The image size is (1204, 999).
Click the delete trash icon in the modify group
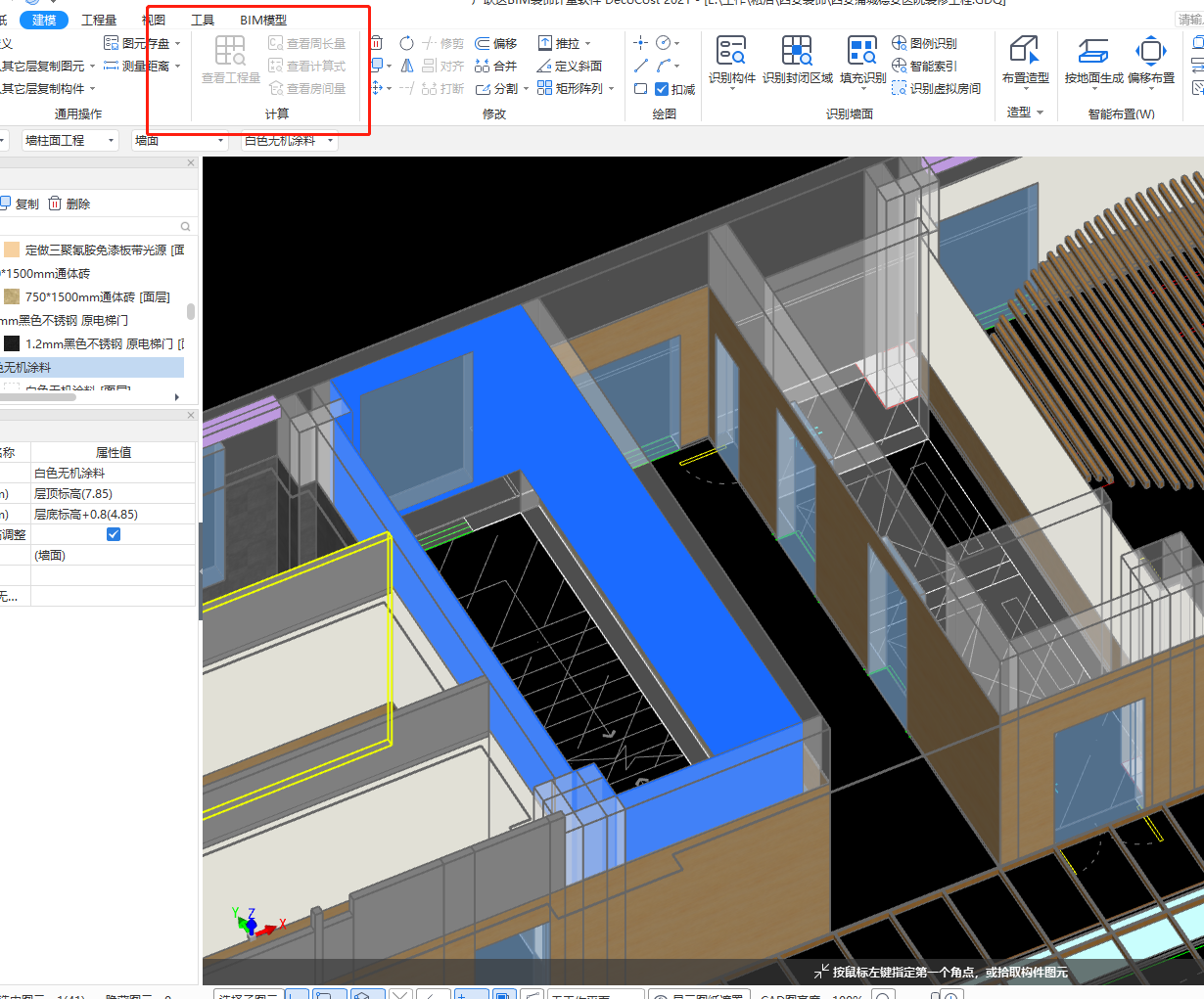[x=377, y=43]
